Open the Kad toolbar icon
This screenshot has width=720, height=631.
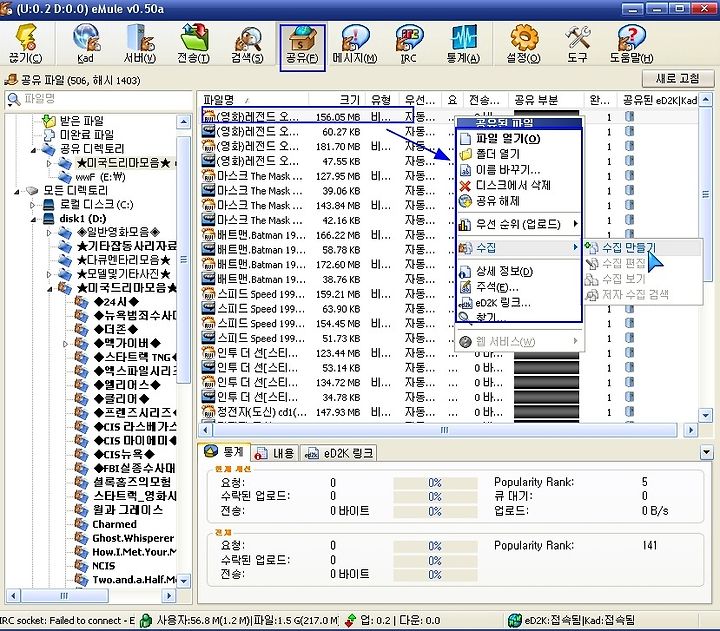click(85, 45)
